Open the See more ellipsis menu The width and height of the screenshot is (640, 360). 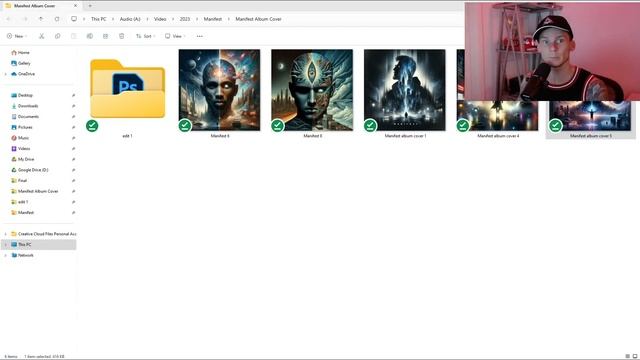(200, 36)
